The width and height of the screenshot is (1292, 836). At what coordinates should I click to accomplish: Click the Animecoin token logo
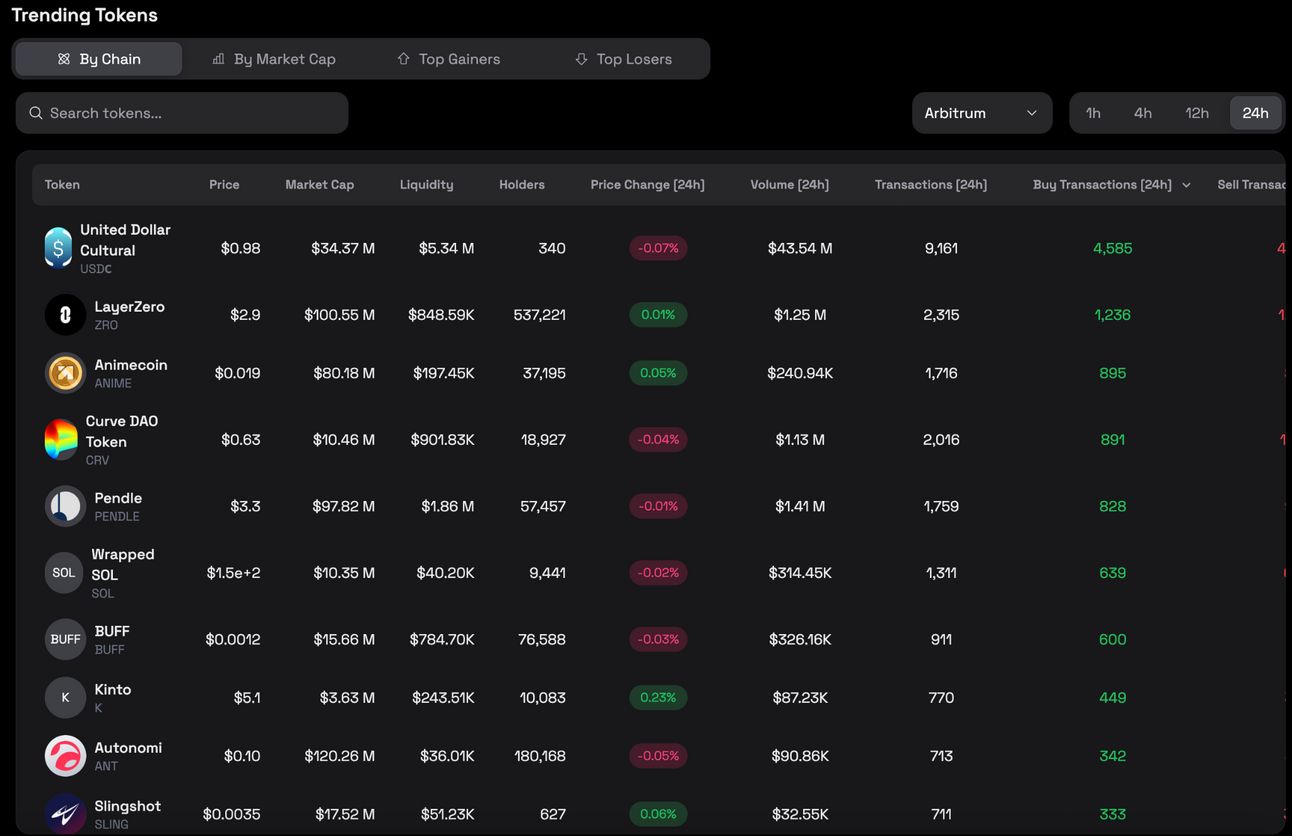65,373
